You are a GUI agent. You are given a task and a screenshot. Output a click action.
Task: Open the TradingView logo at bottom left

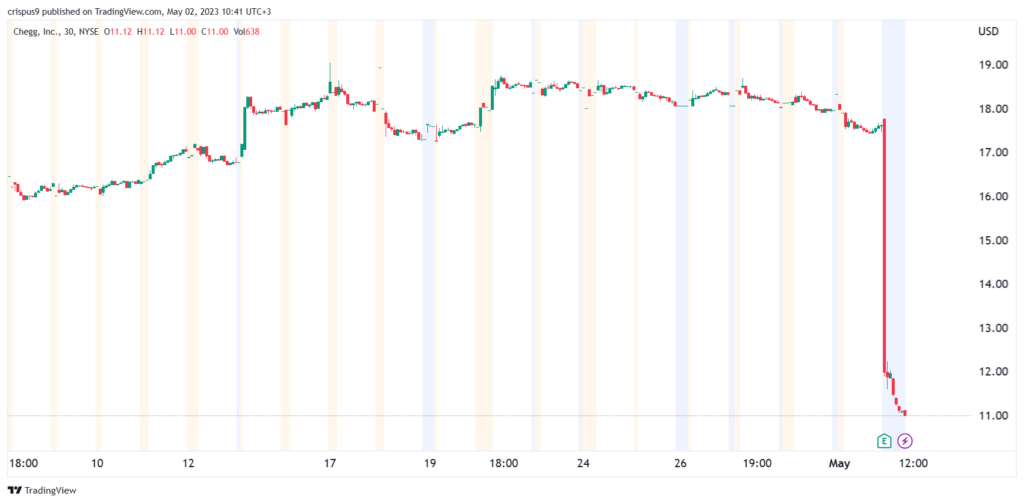click(x=41, y=491)
